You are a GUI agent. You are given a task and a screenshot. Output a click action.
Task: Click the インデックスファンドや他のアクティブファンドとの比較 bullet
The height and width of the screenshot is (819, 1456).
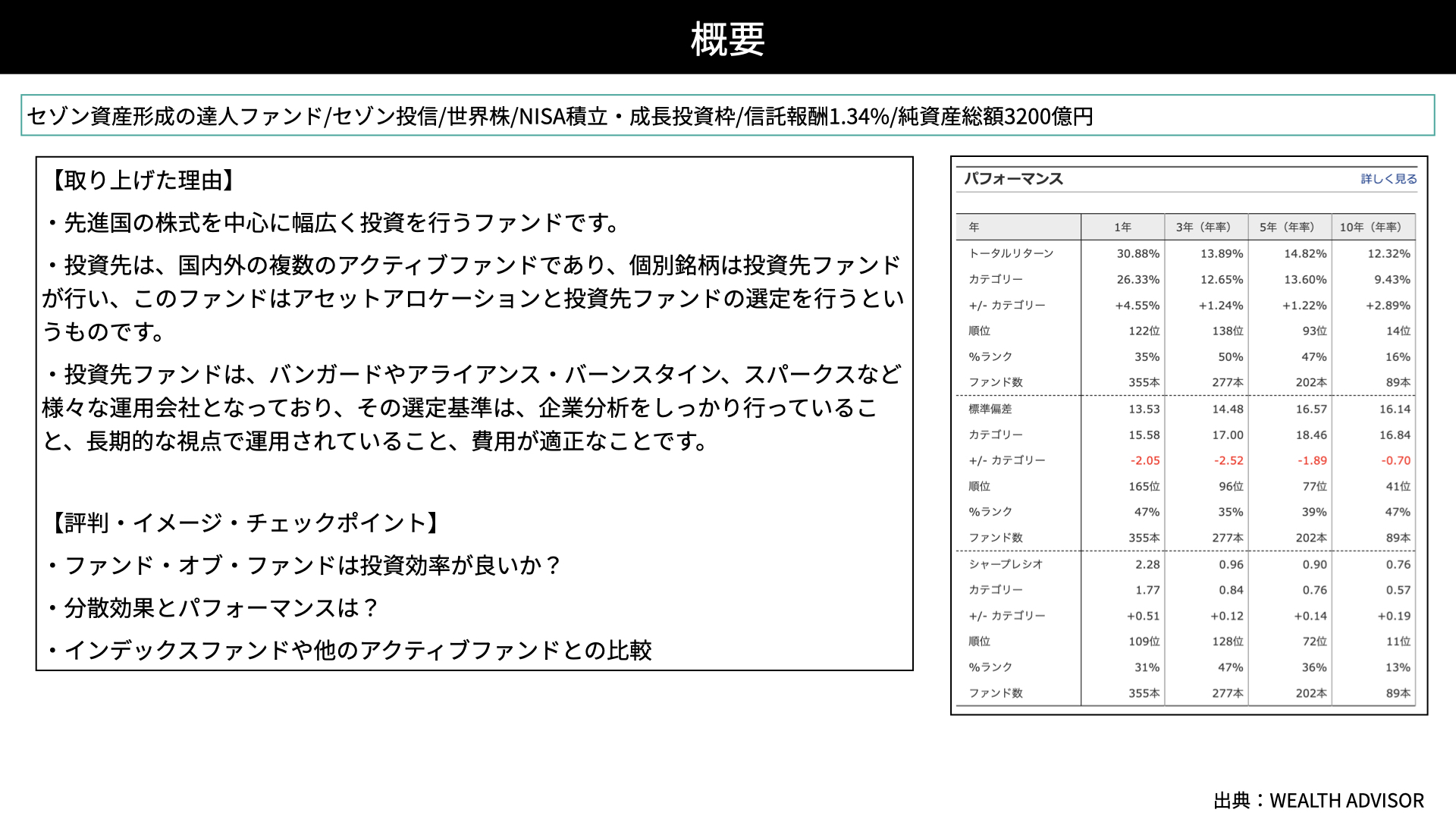[x=348, y=650]
